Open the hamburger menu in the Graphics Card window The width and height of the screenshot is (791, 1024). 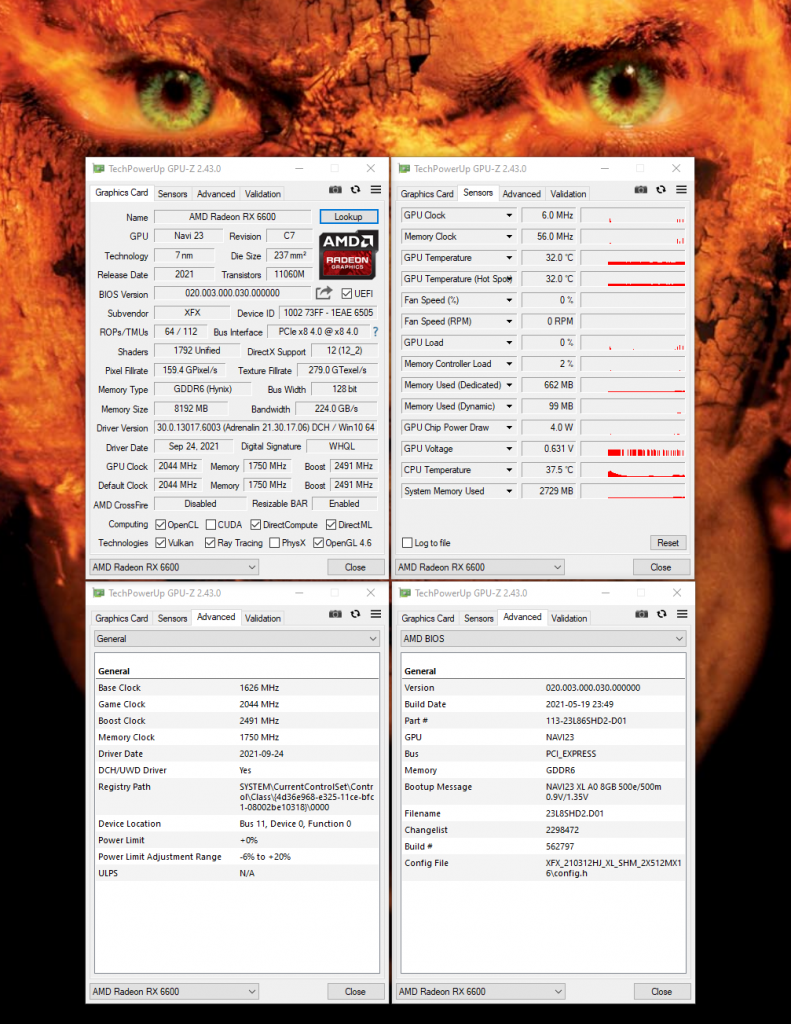pyautogui.click(x=376, y=189)
